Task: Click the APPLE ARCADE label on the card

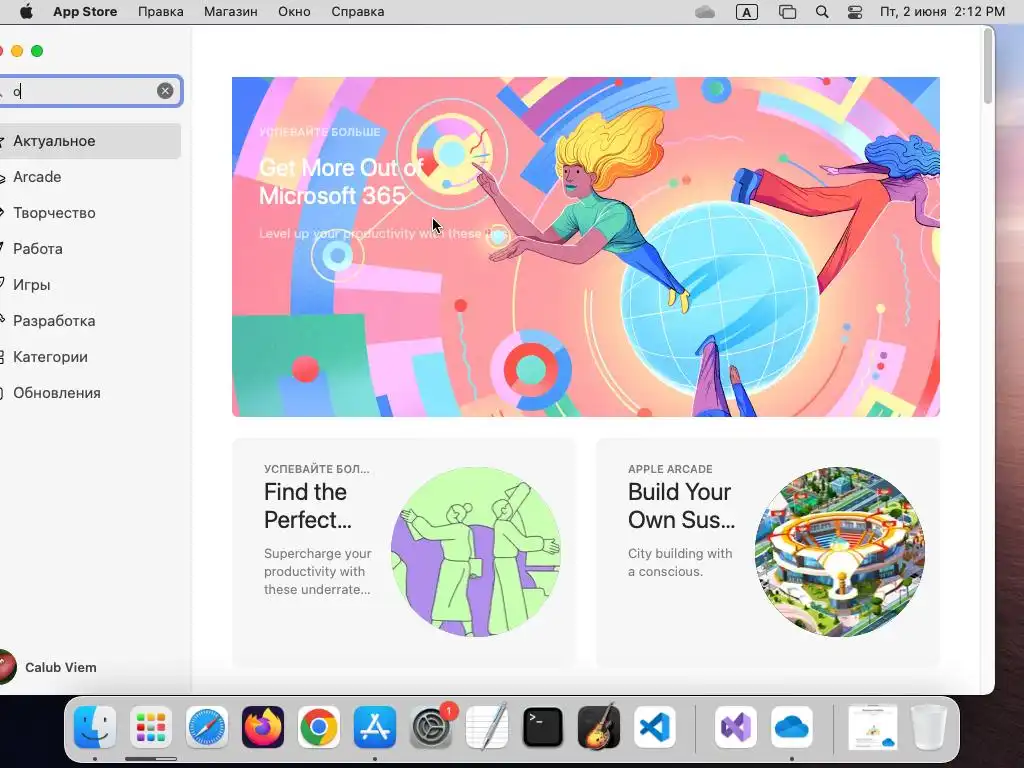Action: [670, 469]
